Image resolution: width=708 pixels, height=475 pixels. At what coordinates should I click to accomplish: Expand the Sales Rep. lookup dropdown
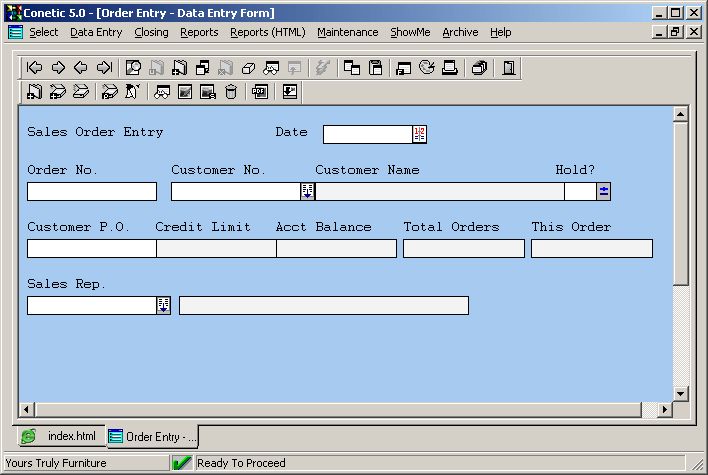coord(163,305)
